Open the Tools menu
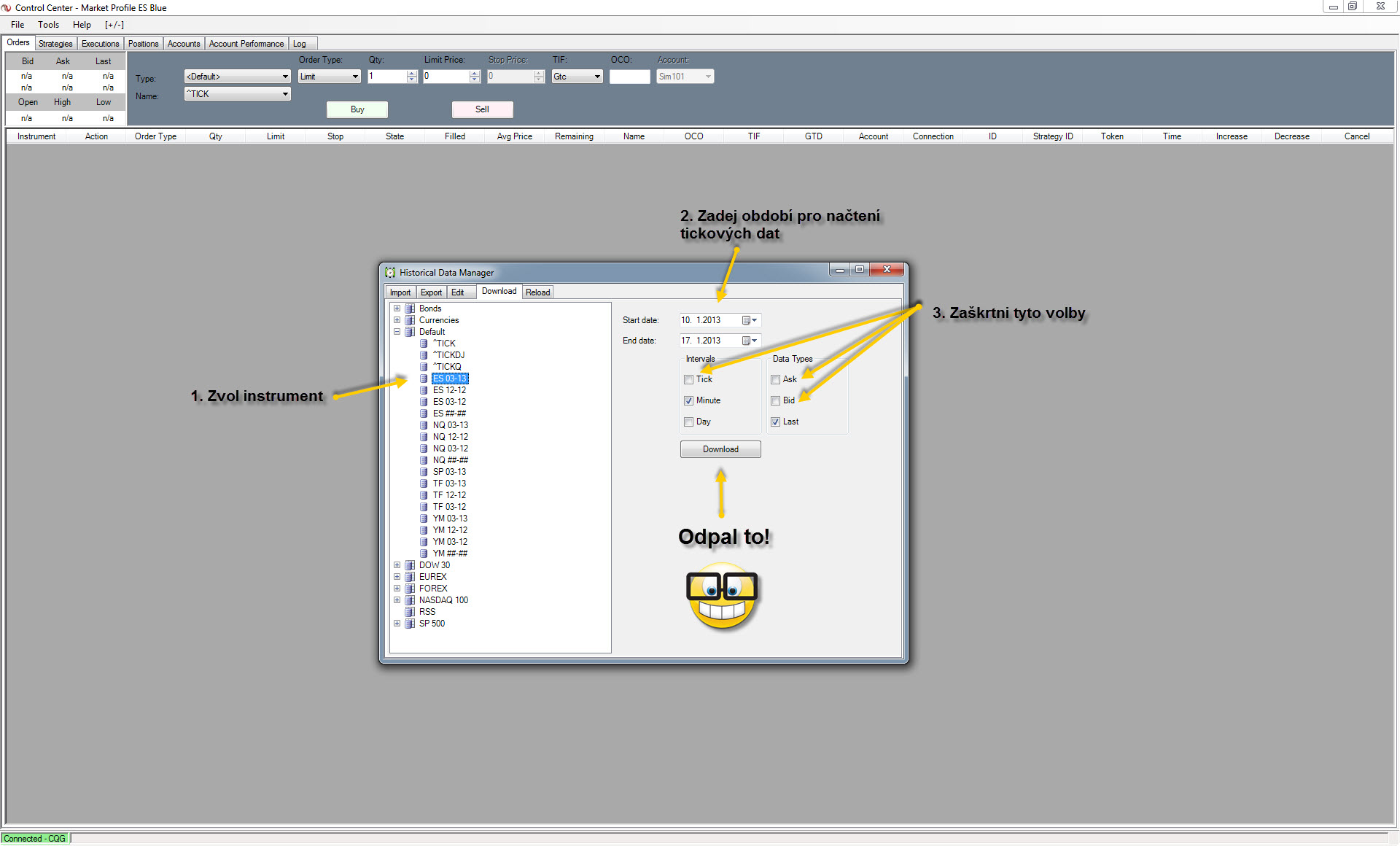The width and height of the screenshot is (1400, 846). 48,25
